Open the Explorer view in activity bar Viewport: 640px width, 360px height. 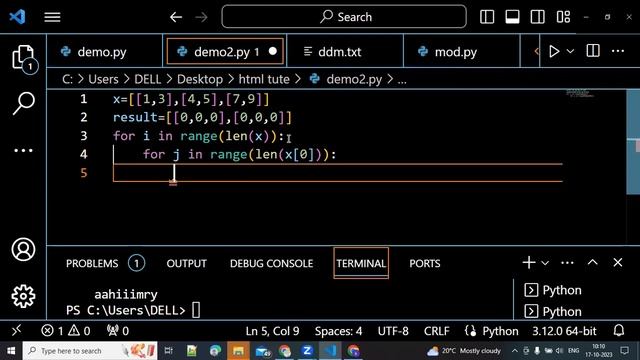[x=23, y=58]
